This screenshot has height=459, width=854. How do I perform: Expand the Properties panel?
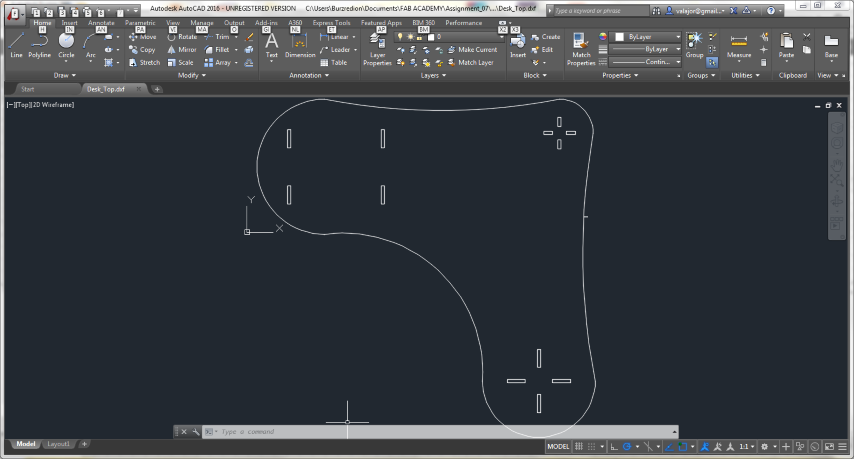point(620,75)
